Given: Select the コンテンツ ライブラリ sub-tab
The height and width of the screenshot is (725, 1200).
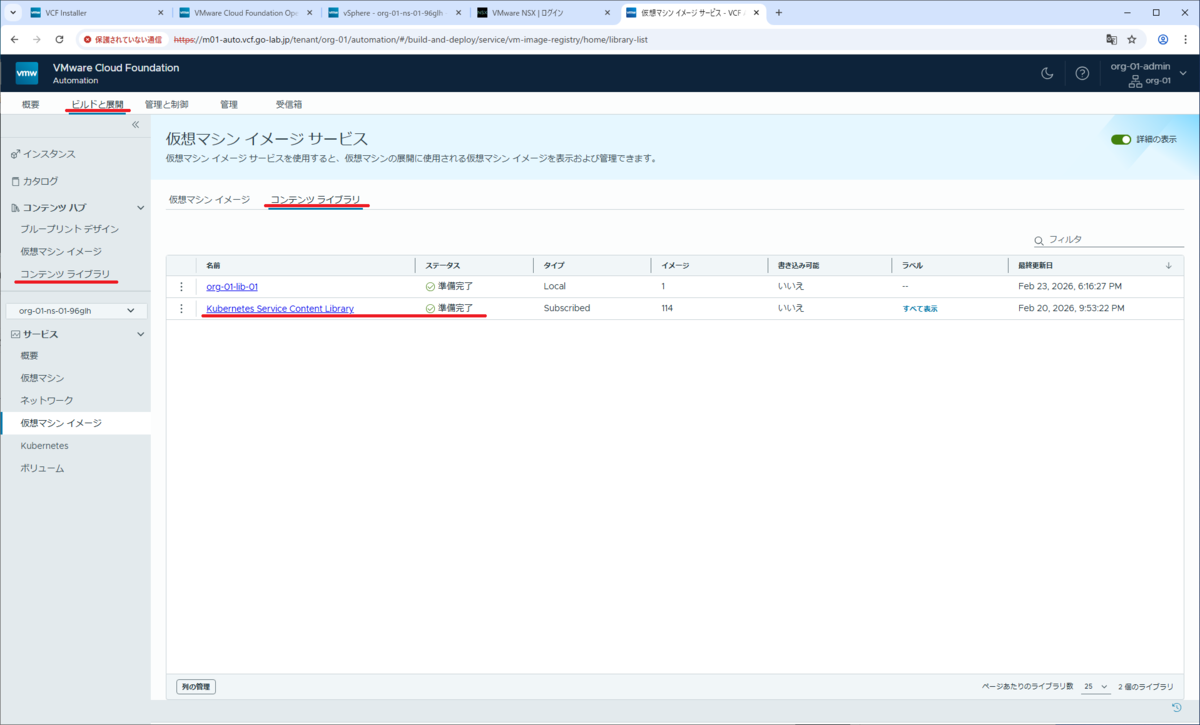Looking at the screenshot, I should pos(316,200).
